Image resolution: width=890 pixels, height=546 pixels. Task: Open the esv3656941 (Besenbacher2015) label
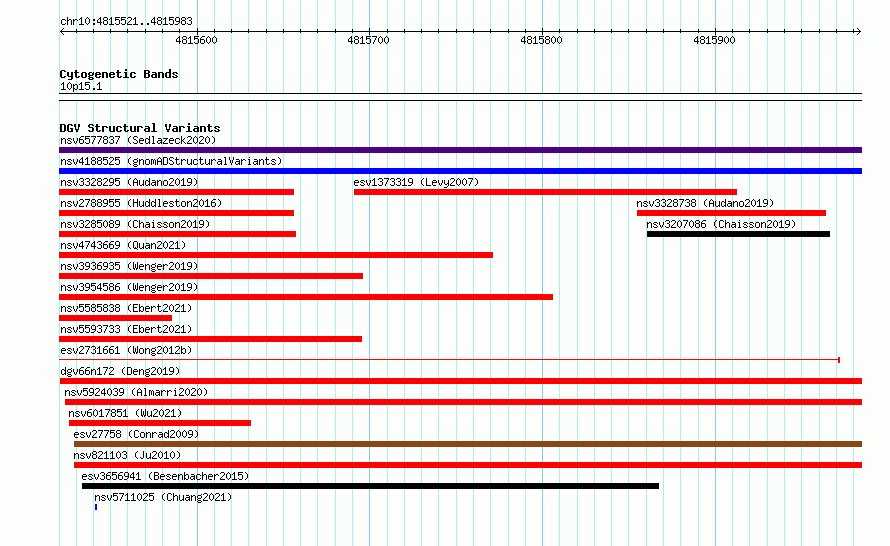click(165, 476)
